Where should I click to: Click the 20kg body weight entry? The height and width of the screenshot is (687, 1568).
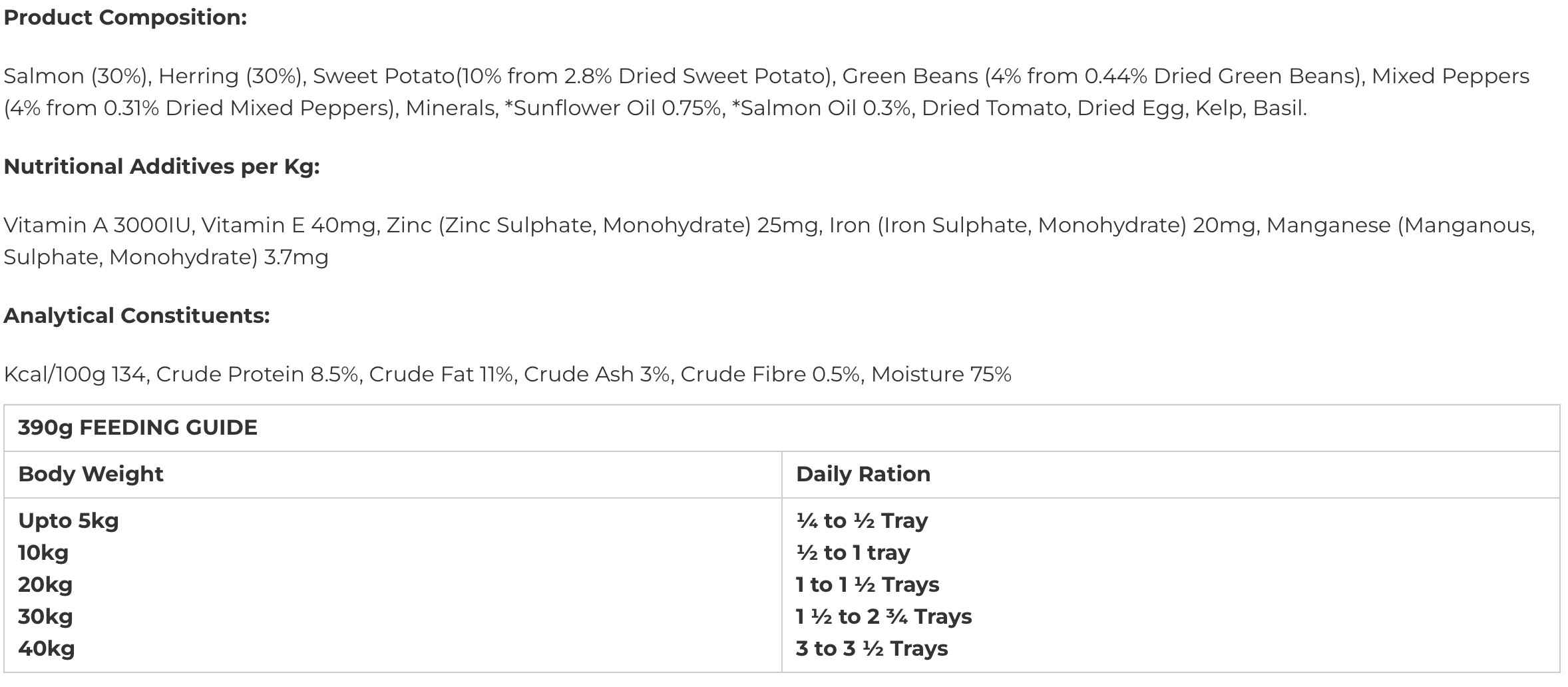coord(45,584)
